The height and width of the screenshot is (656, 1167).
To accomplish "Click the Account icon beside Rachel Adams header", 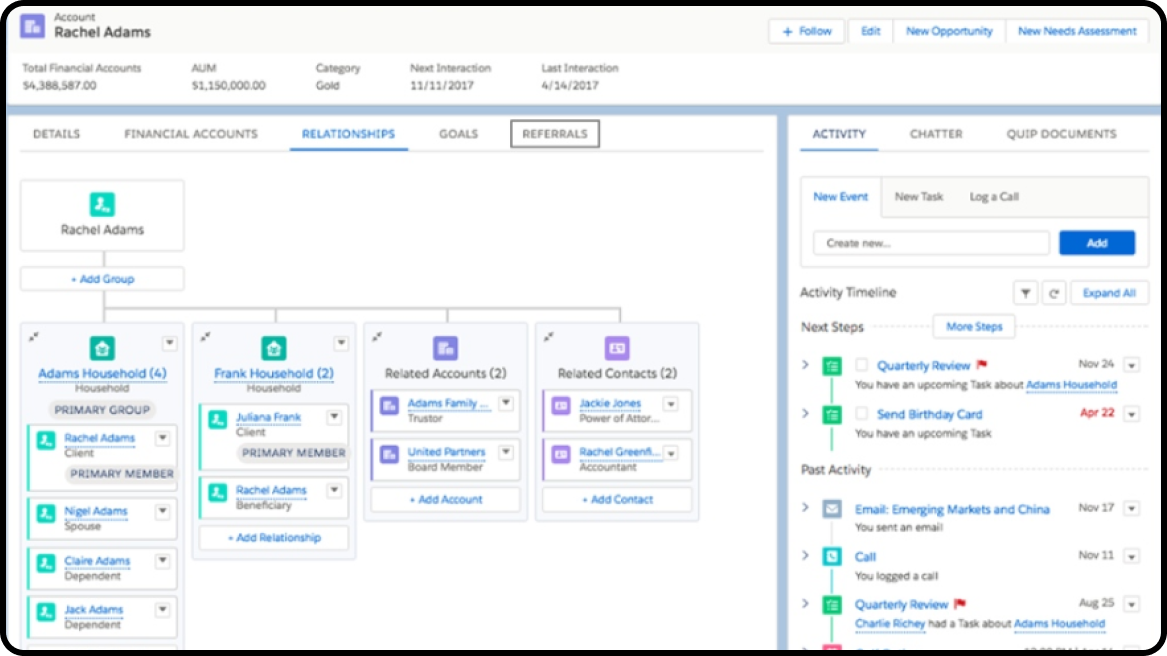I will [x=34, y=26].
